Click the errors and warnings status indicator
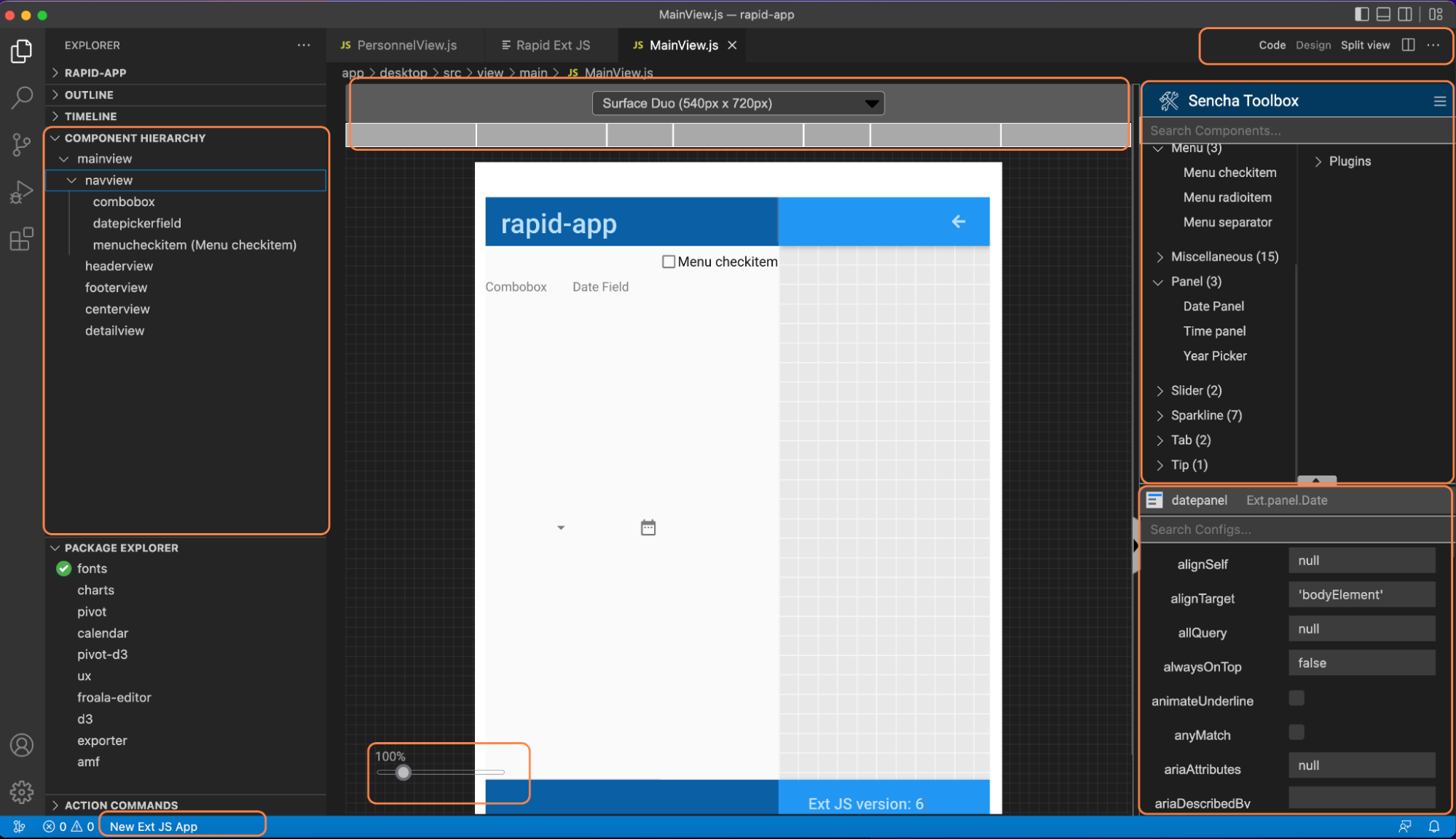1456x839 pixels. click(68, 827)
